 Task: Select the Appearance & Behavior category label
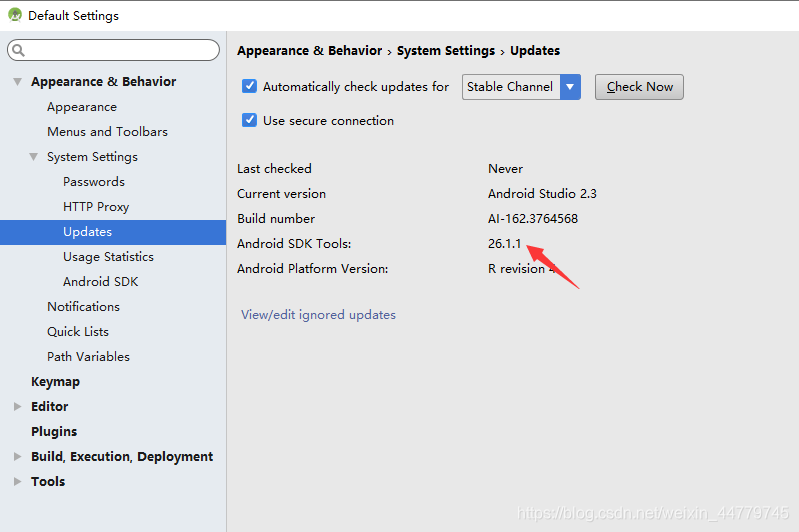click(103, 82)
